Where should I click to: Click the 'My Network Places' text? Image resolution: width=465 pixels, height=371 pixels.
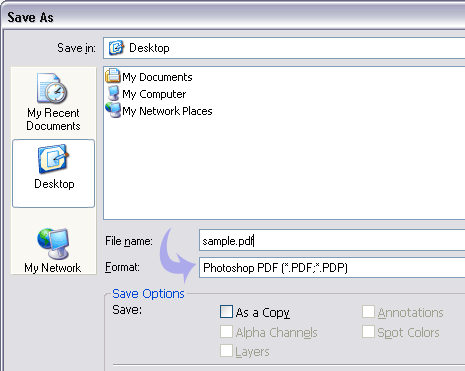167,111
